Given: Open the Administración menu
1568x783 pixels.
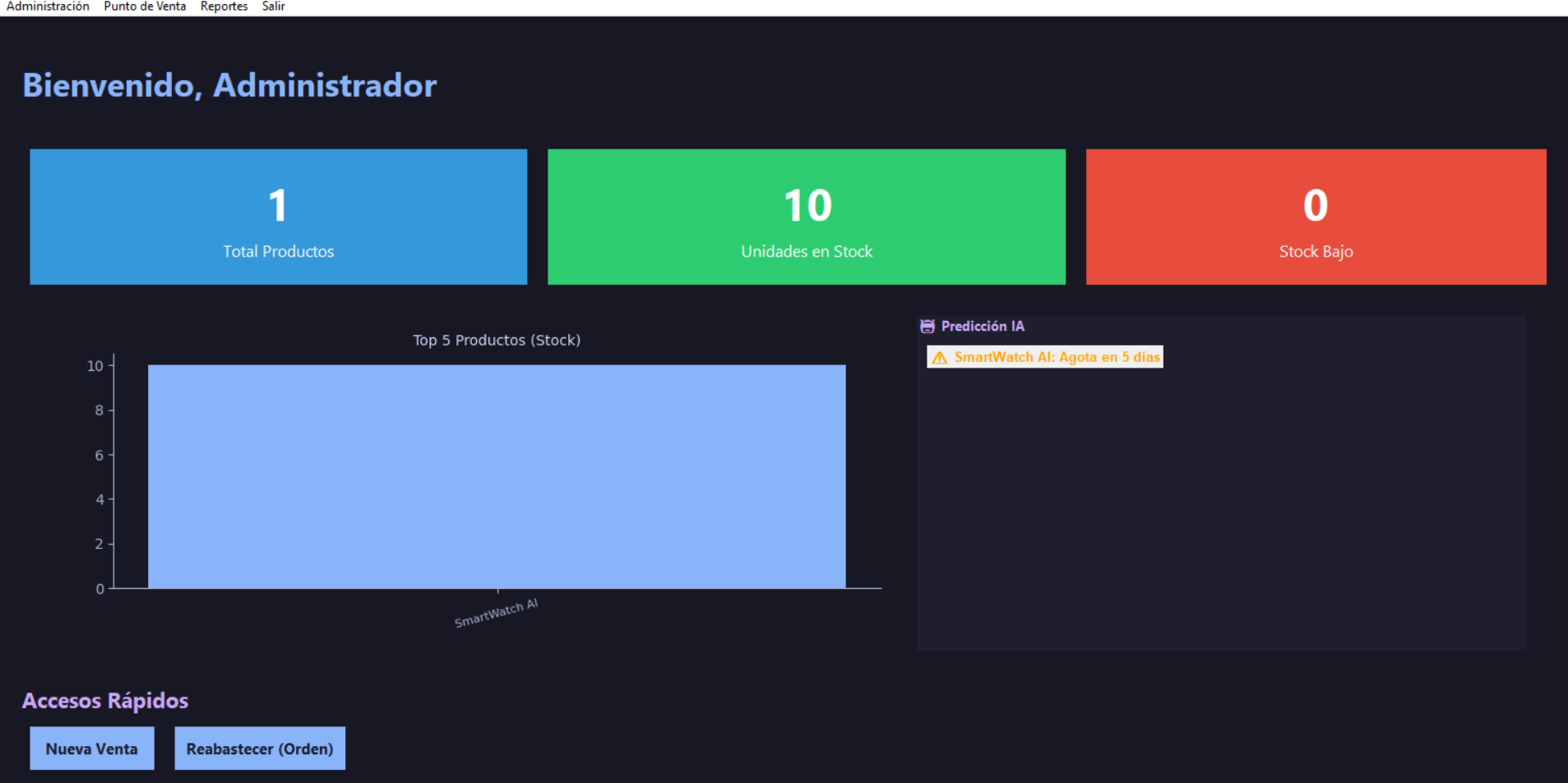Looking at the screenshot, I should click(x=47, y=7).
